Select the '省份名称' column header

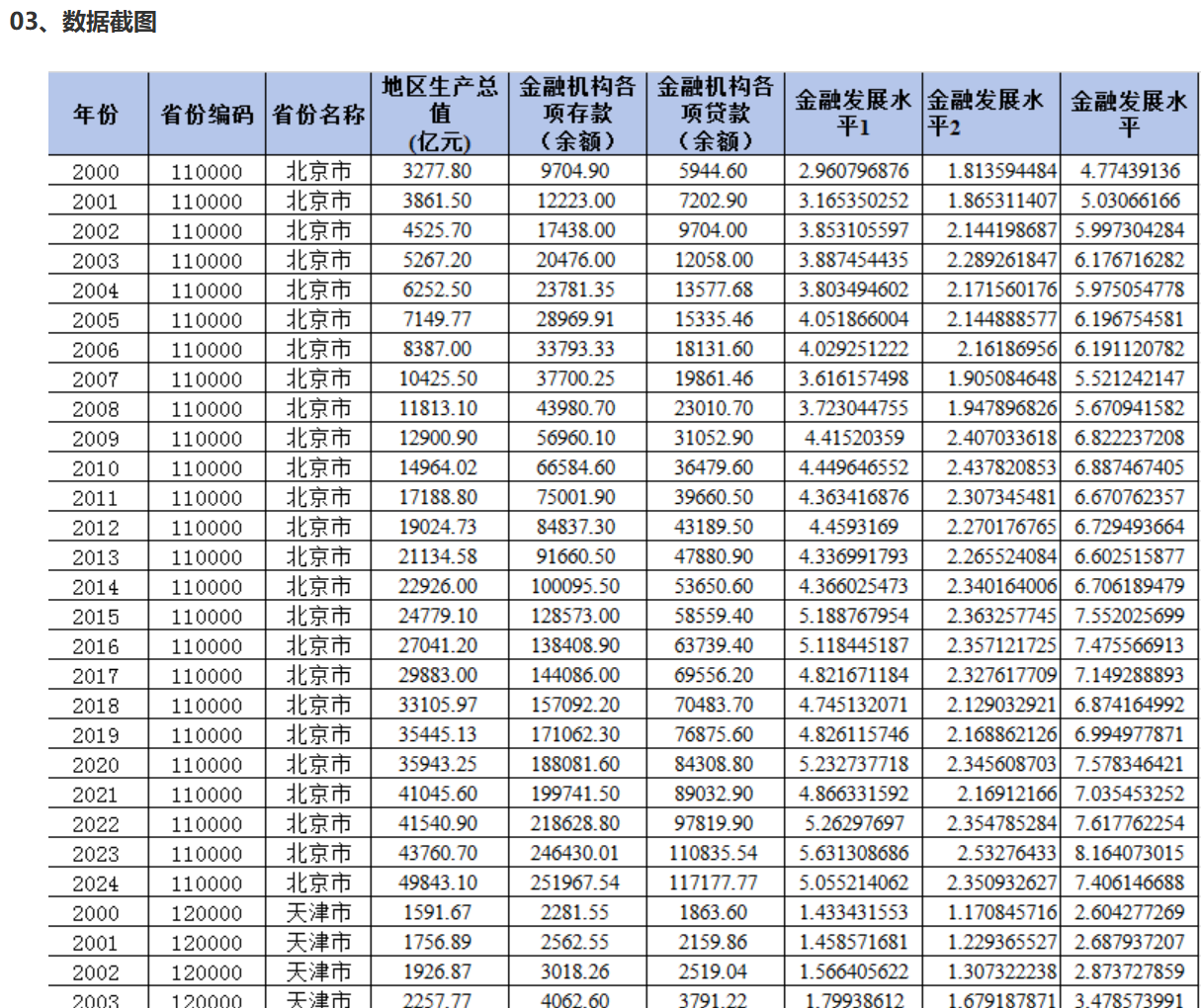318,114
